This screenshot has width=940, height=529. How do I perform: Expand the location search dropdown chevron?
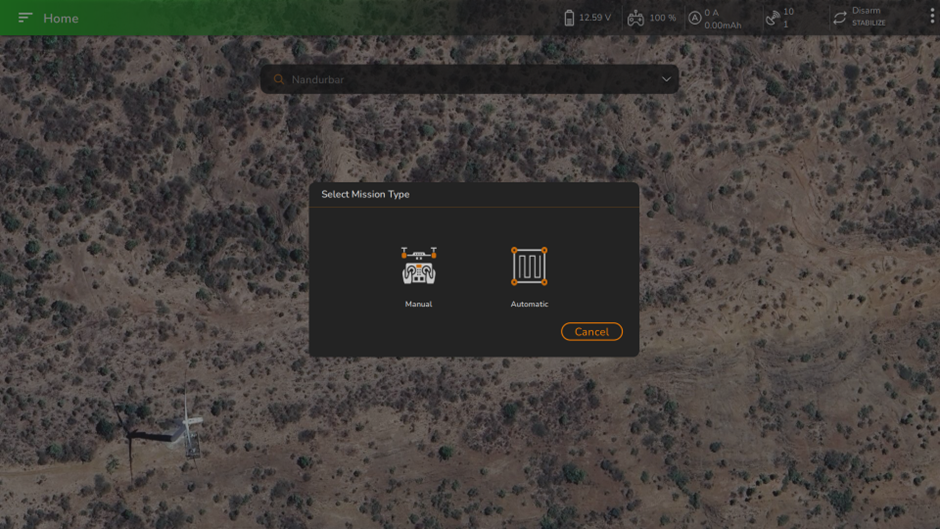tap(666, 79)
